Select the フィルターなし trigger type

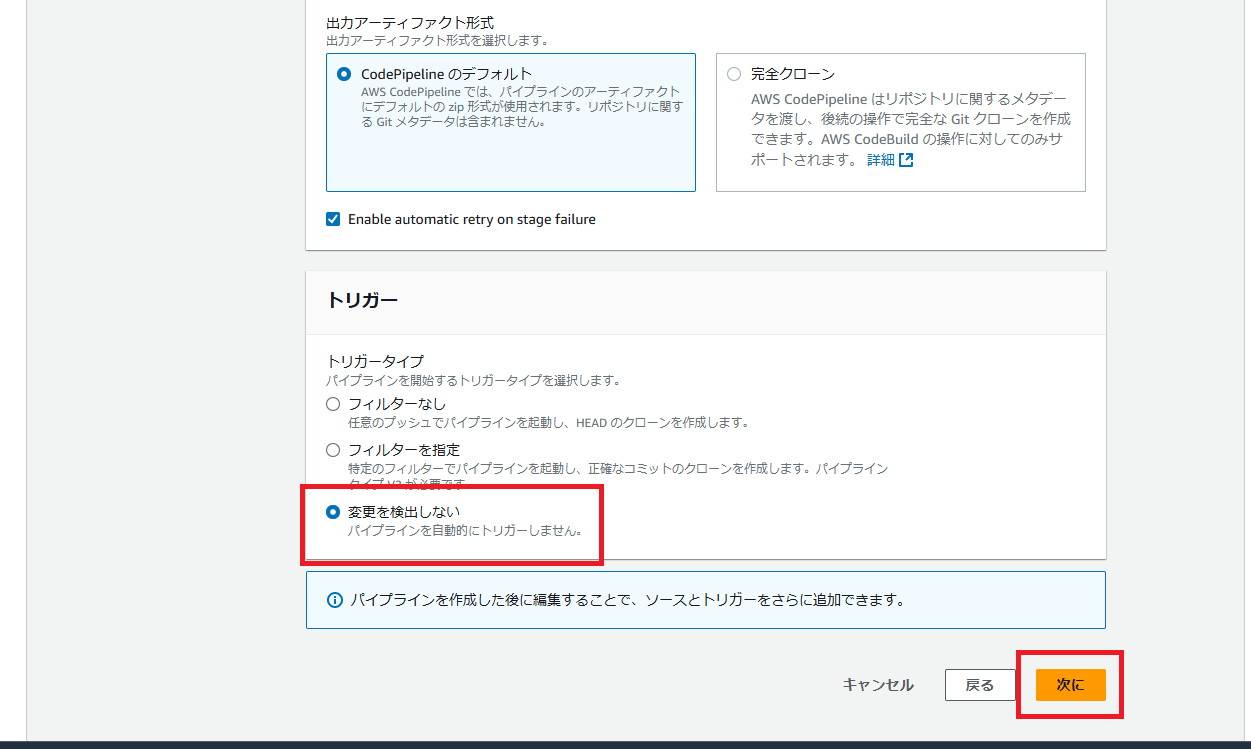[x=332, y=403]
